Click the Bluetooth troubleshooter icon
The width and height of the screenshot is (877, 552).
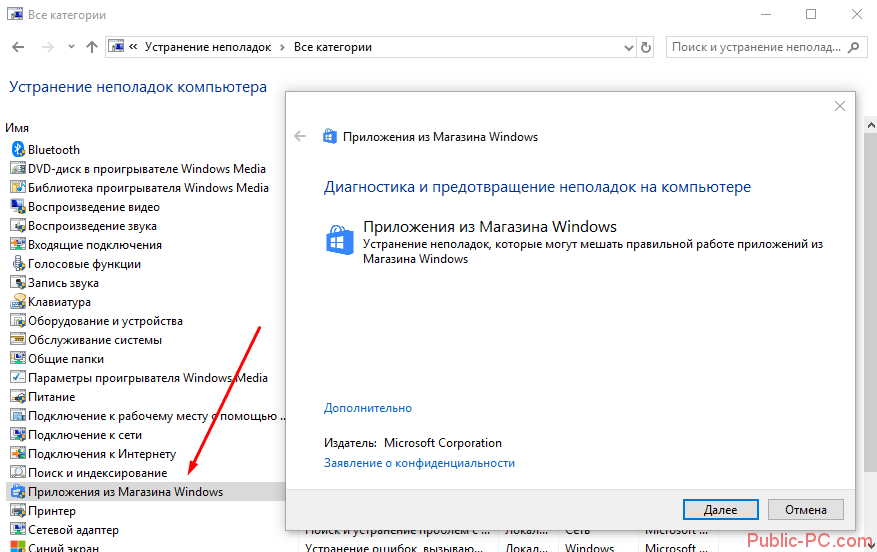pyautogui.click(x=18, y=149)
